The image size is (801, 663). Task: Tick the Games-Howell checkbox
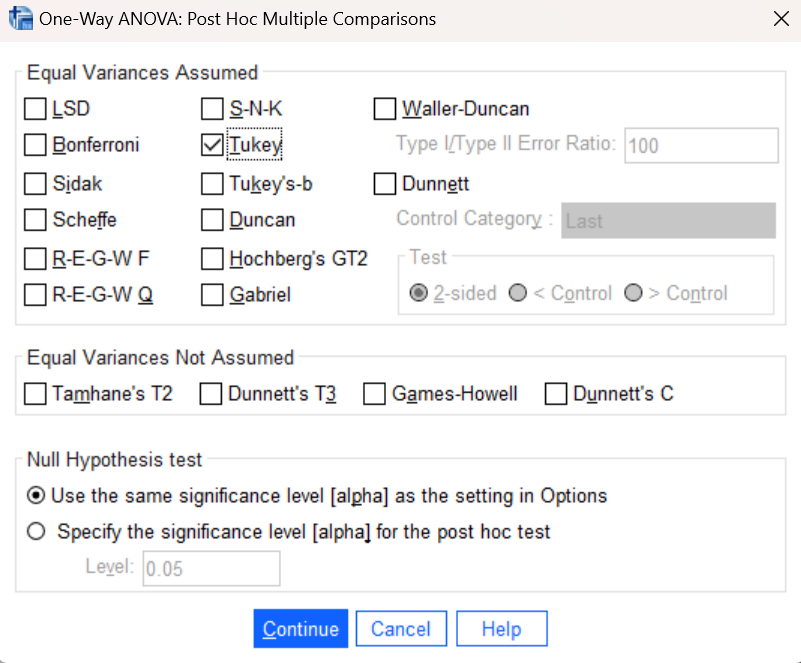[x=375, y=394]
